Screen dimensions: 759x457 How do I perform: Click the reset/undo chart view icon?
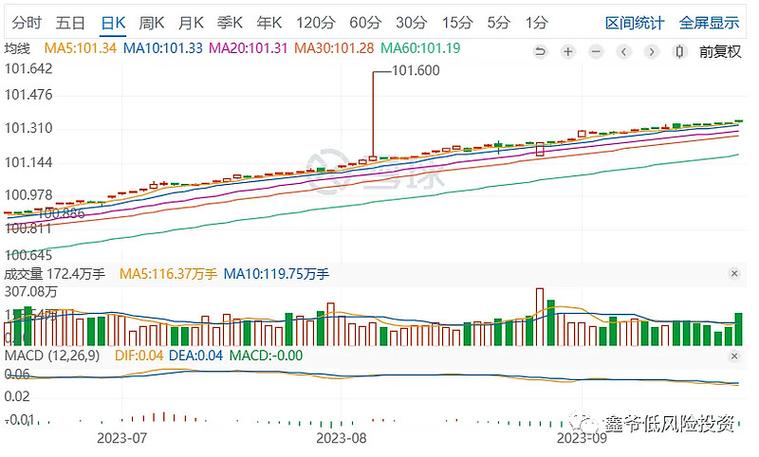[540, 52]
